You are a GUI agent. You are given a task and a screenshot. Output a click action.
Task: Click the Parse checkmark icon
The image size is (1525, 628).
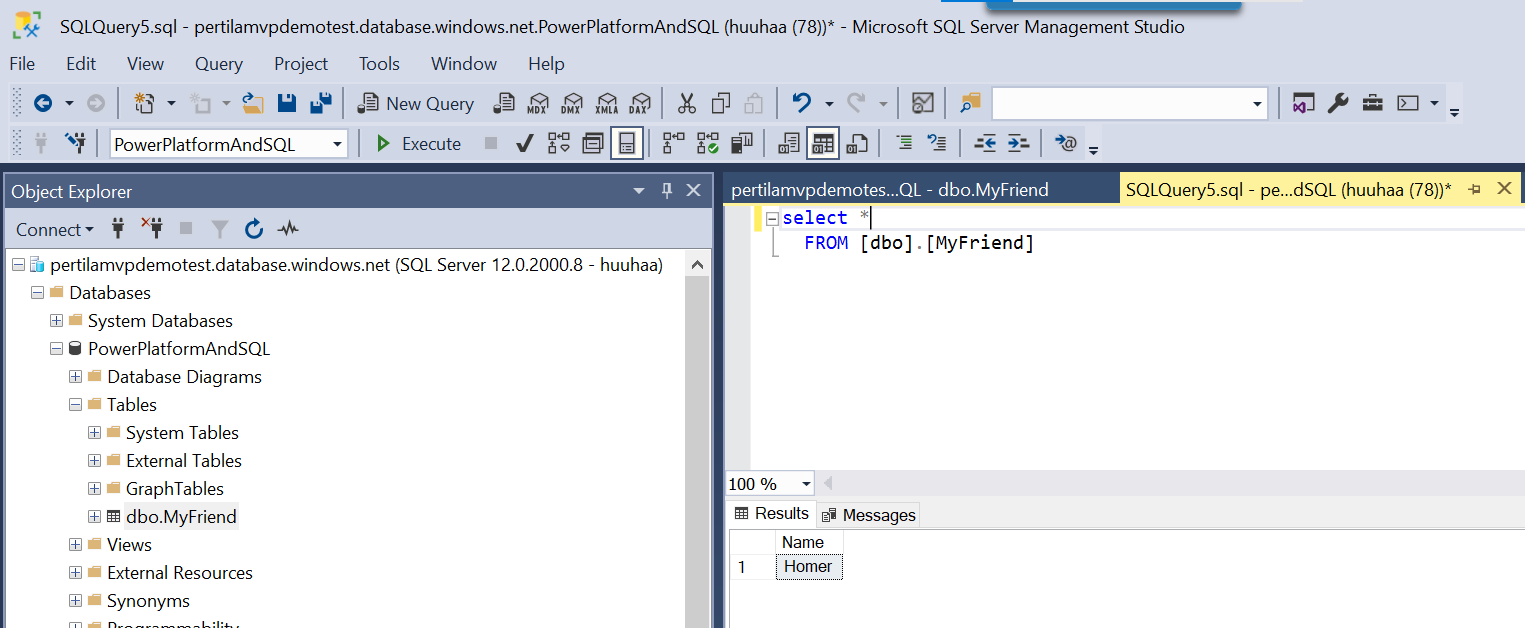point(524,144)
